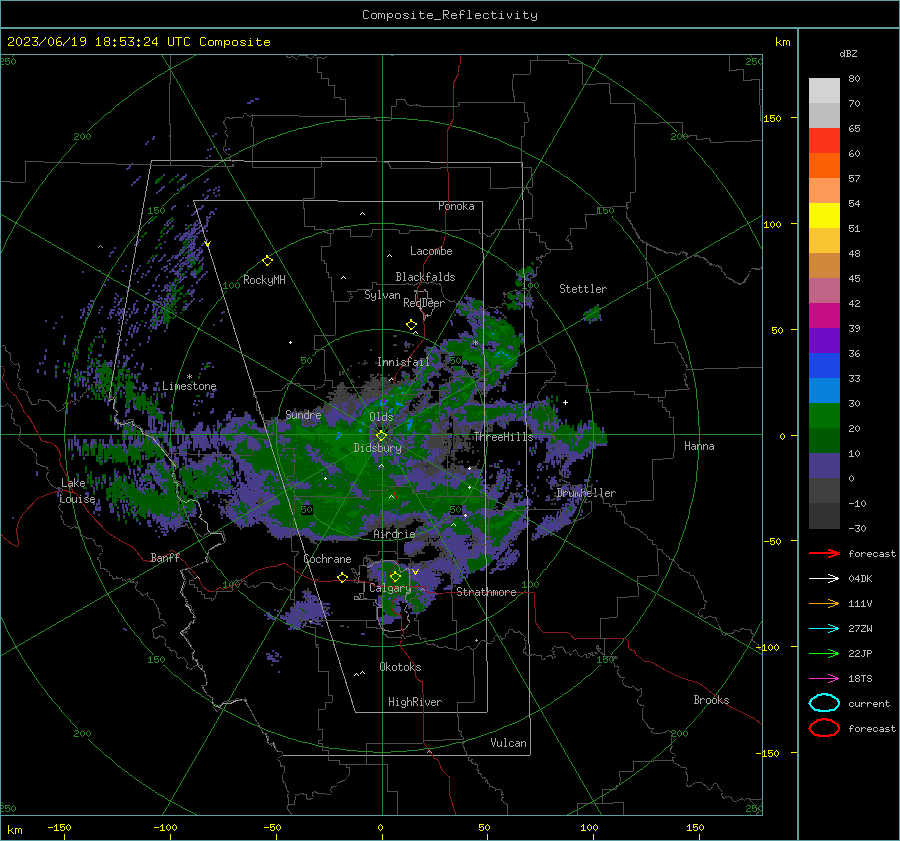Click yellow diamond marker at radar center

(x=381, y=435)
